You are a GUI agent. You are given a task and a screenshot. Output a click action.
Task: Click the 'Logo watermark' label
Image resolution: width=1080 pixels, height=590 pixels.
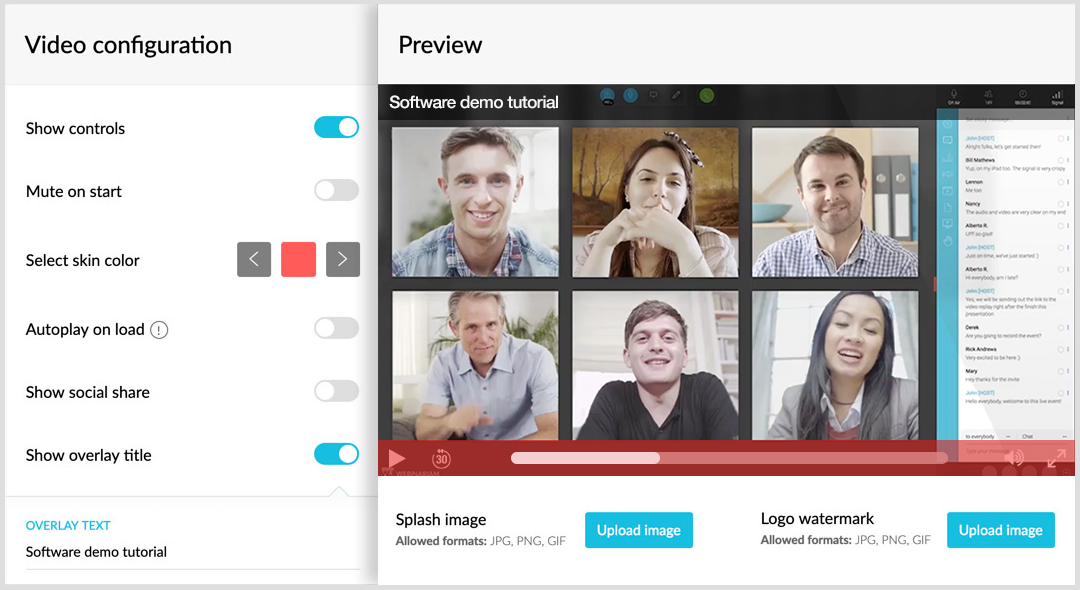click(817, 518)
